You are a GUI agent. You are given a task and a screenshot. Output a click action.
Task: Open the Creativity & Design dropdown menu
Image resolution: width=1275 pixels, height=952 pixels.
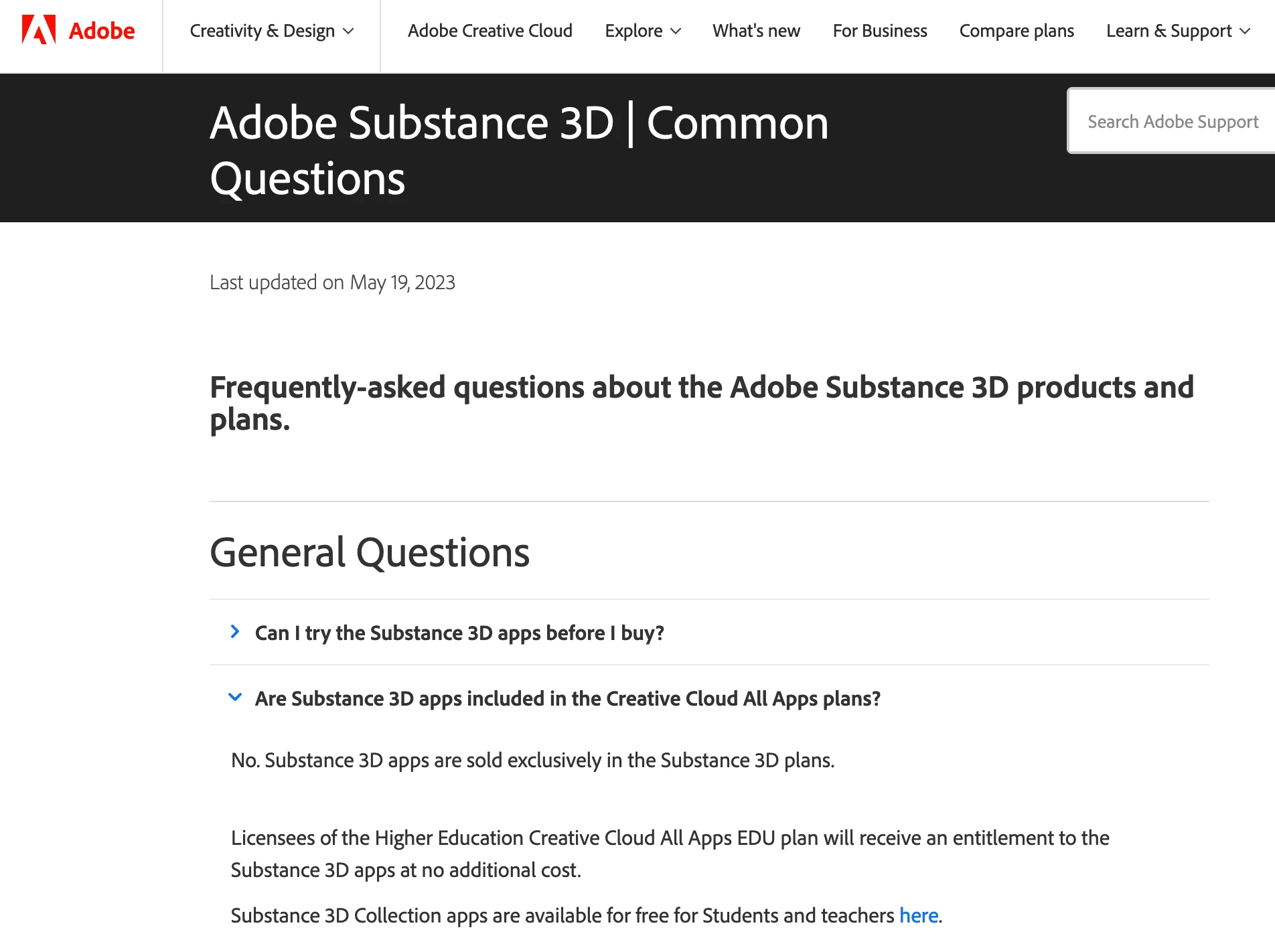point(271,31)
